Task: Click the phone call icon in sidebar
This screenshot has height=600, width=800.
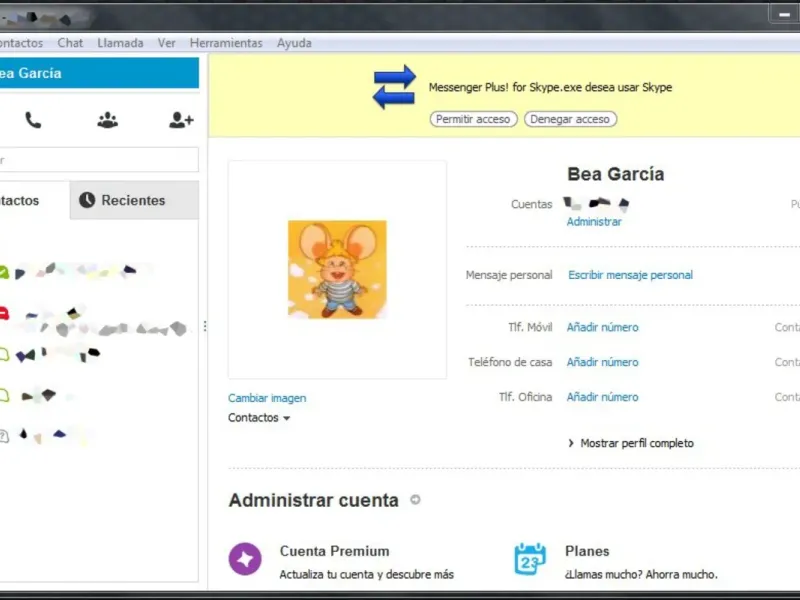Action: click(33, 120)
